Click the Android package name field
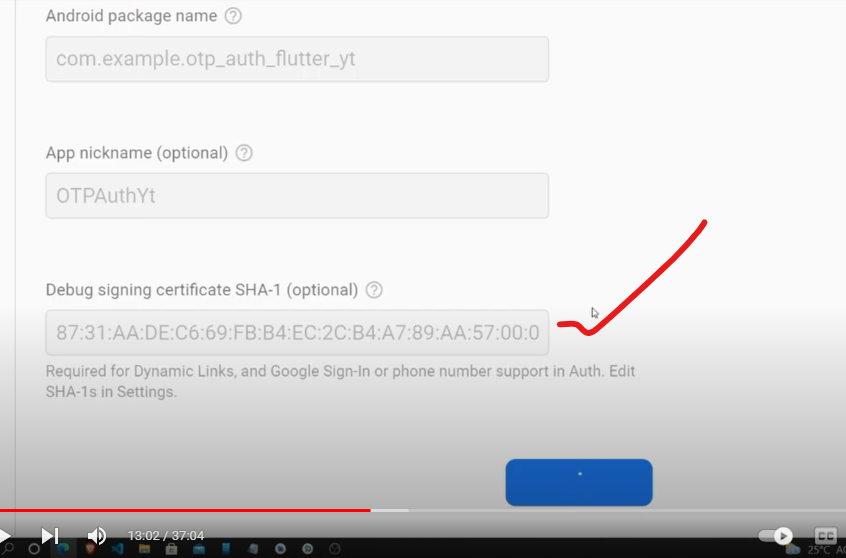Viewport: 846px width, 558px height. (x=296, y=59)
